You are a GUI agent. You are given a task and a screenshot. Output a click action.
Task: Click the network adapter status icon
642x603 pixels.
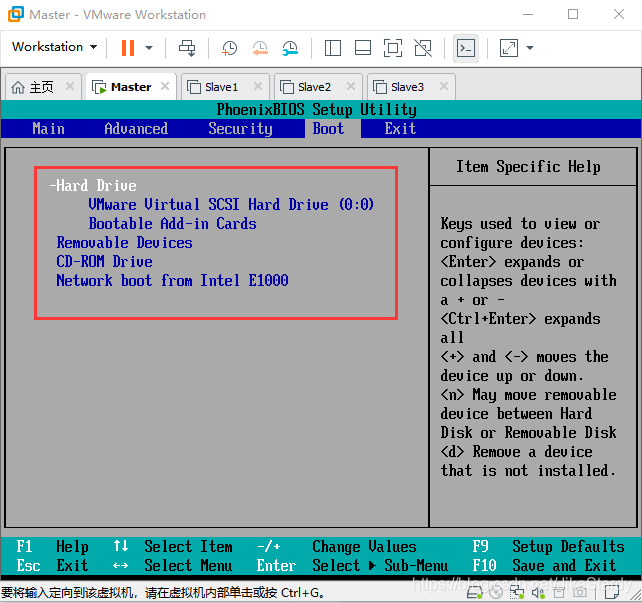click(517, 592)
